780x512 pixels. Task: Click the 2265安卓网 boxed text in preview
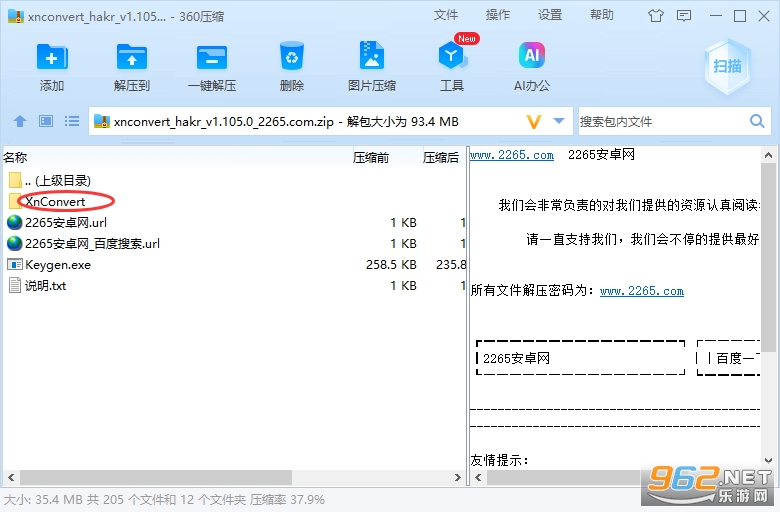click(x=516, y=358)
